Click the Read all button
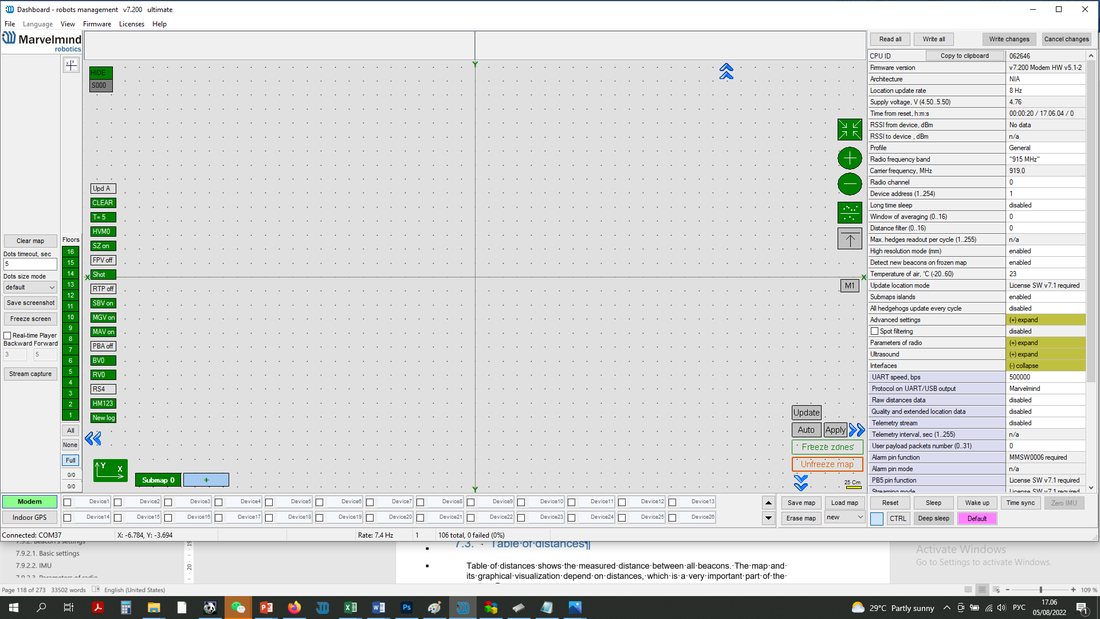Viewport: 1100px width, 619px height. [x=890, y=39]
